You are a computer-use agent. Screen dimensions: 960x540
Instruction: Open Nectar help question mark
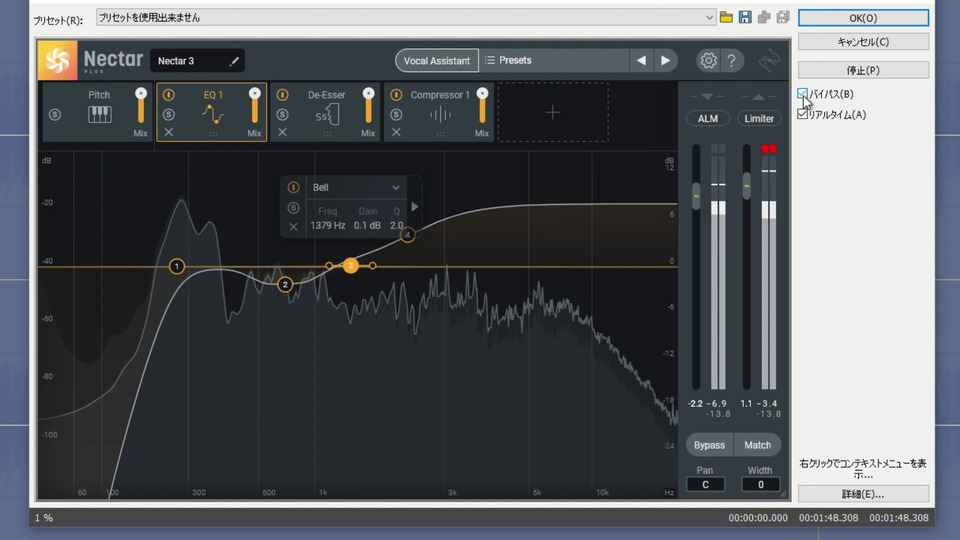731,60
